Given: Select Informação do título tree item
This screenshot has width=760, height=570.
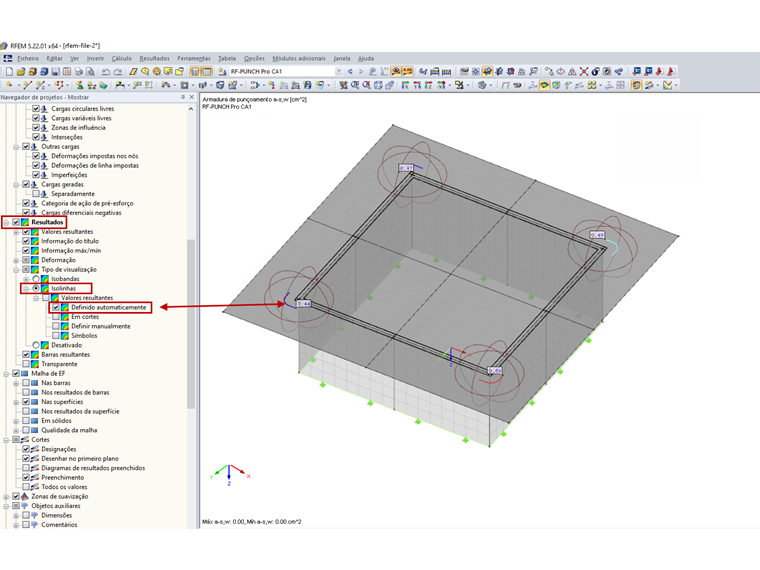Looking at the screenshot, I should [x=70, y=241].
